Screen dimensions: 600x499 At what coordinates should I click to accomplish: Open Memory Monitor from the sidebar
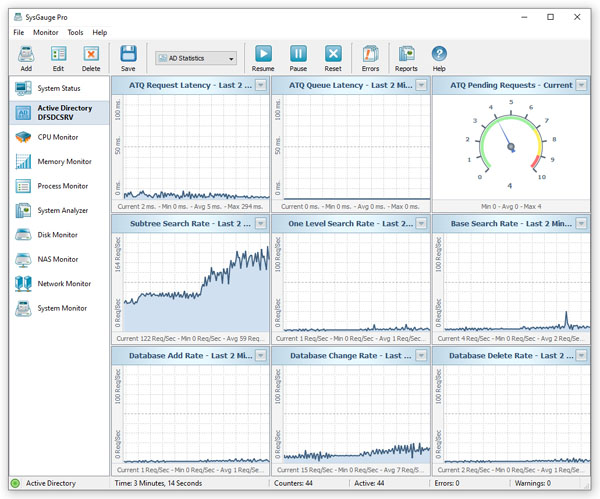coord(59,161)
